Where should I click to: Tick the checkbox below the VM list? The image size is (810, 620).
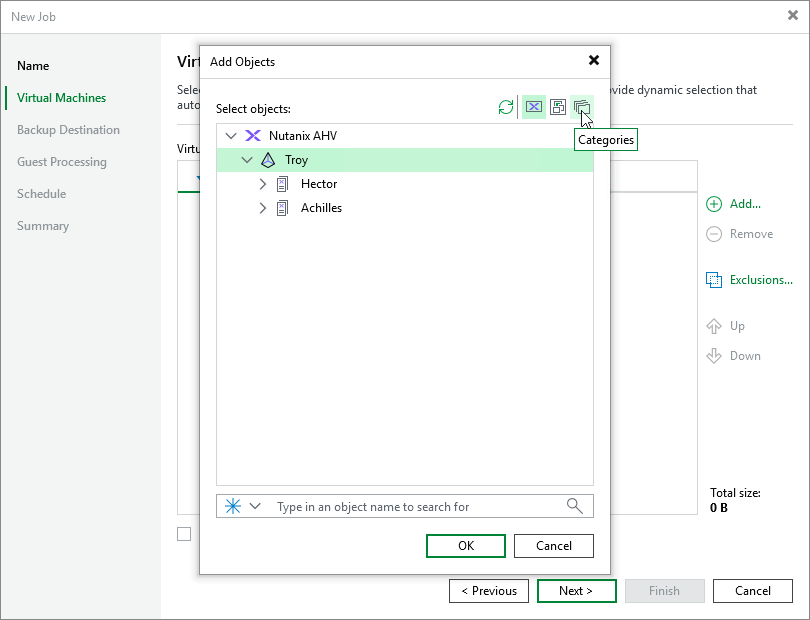coord(184,534)
